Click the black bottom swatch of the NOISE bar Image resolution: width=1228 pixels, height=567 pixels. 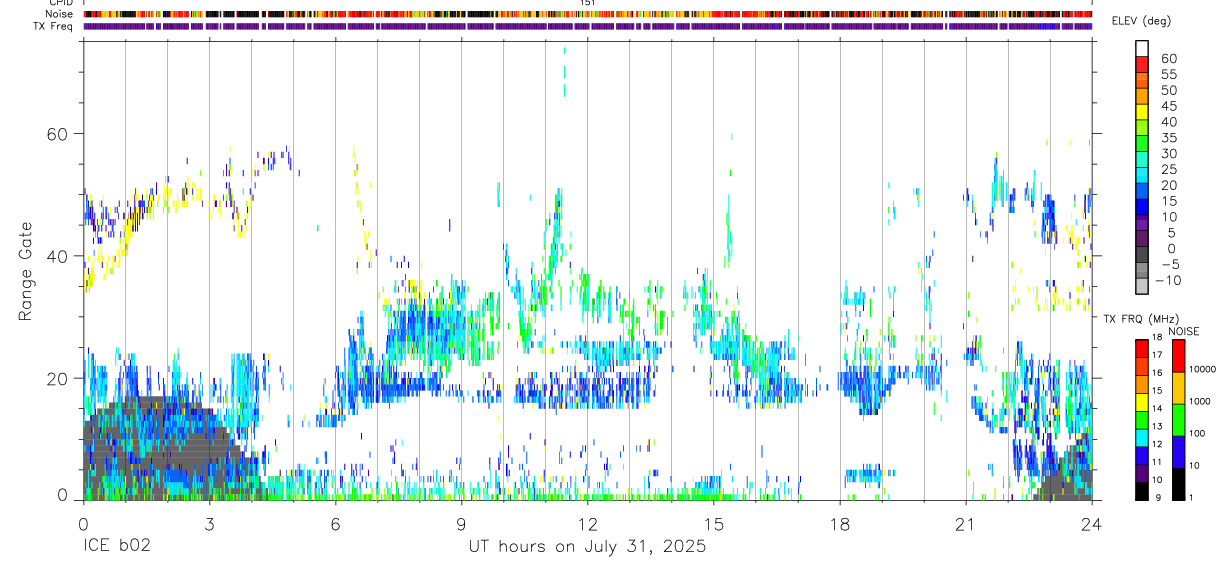point(1178,484)
